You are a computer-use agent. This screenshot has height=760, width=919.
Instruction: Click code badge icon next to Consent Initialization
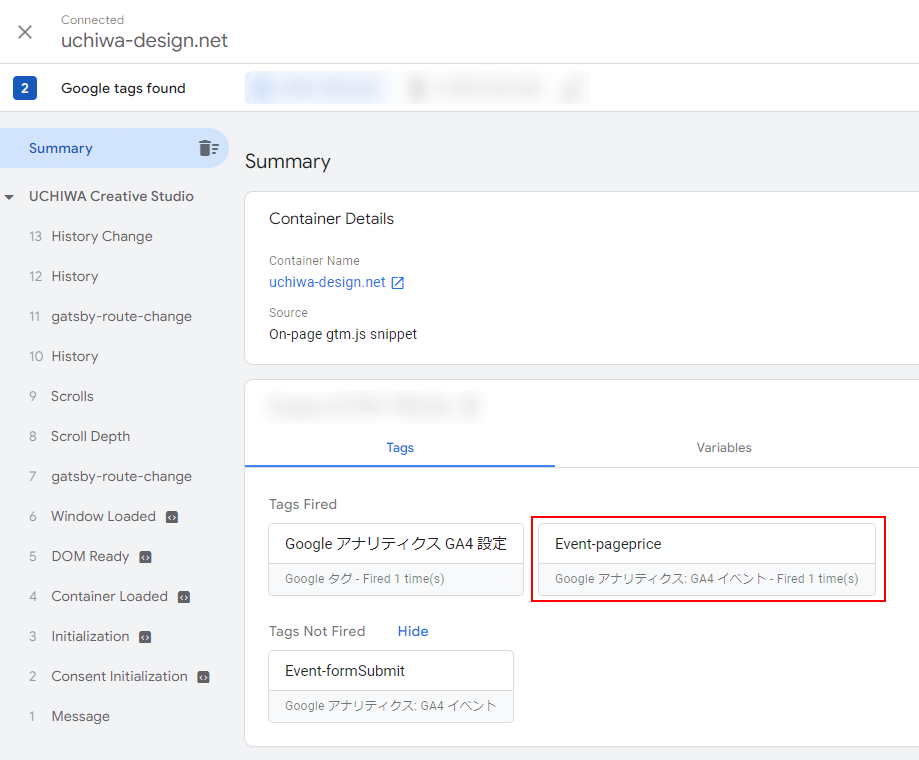click(203, 677)
